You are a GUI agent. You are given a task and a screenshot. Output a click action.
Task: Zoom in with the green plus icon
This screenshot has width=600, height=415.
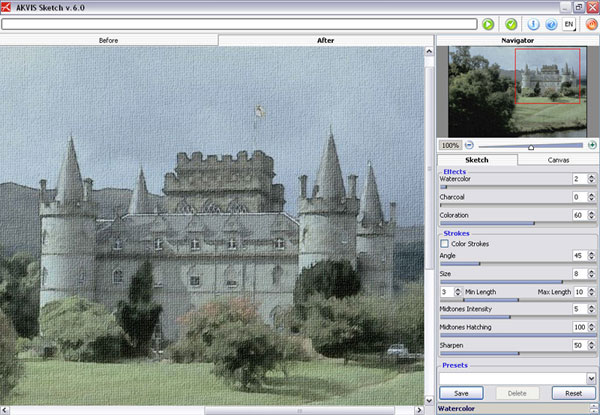592,145
